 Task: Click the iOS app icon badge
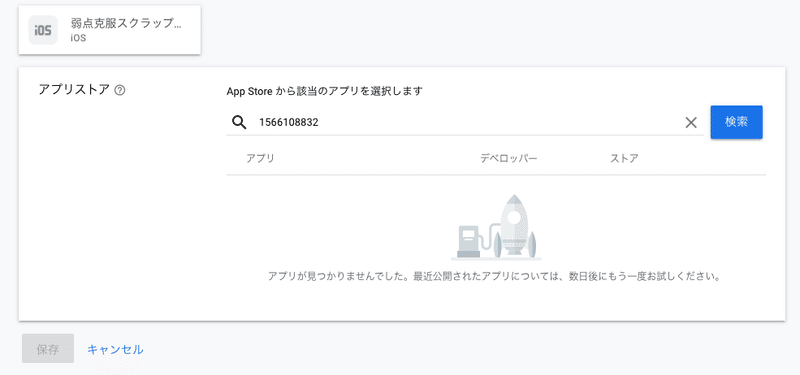(43, 30)
